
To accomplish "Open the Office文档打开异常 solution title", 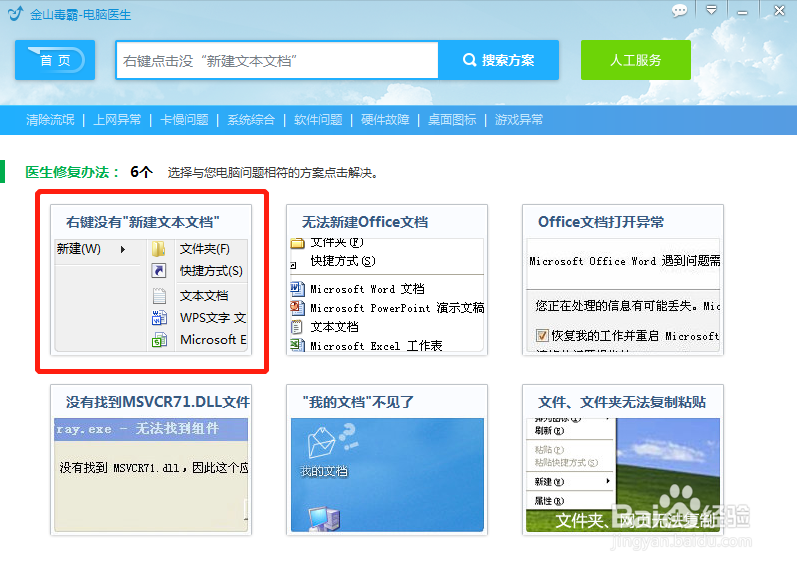I will (x=601, y=222).
